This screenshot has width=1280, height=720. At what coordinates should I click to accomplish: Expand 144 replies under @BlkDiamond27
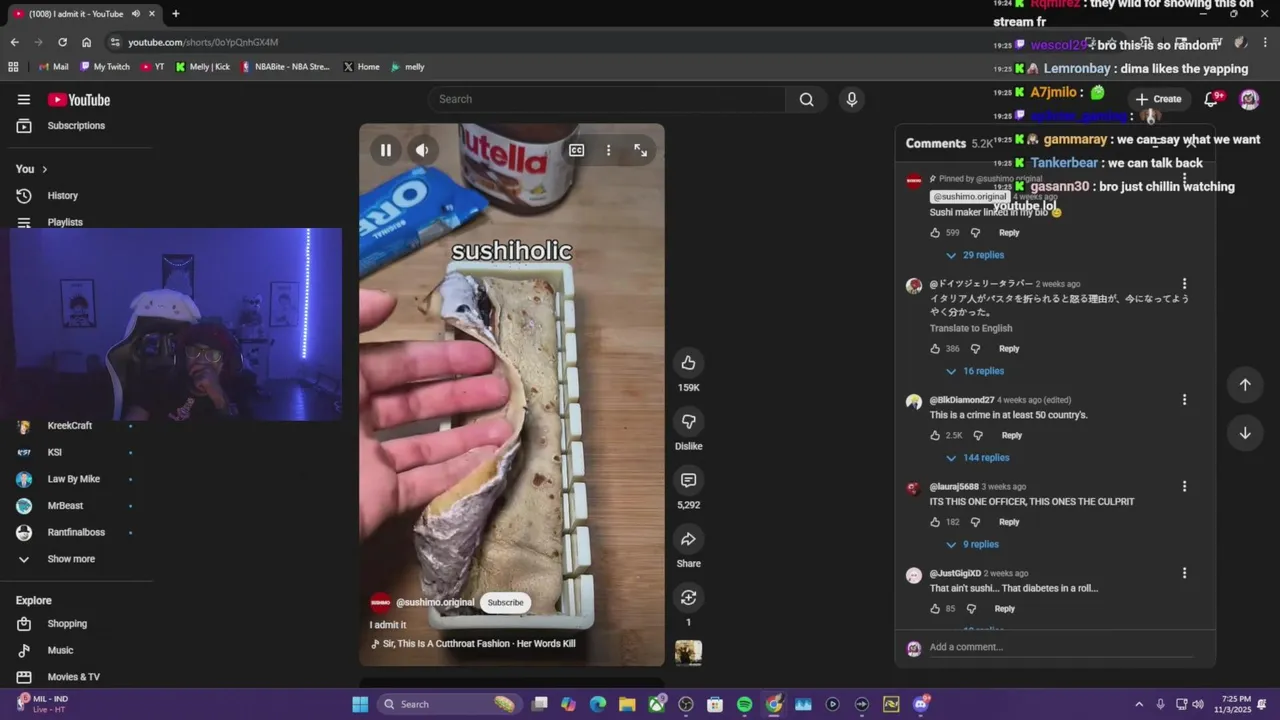point(977,458)
